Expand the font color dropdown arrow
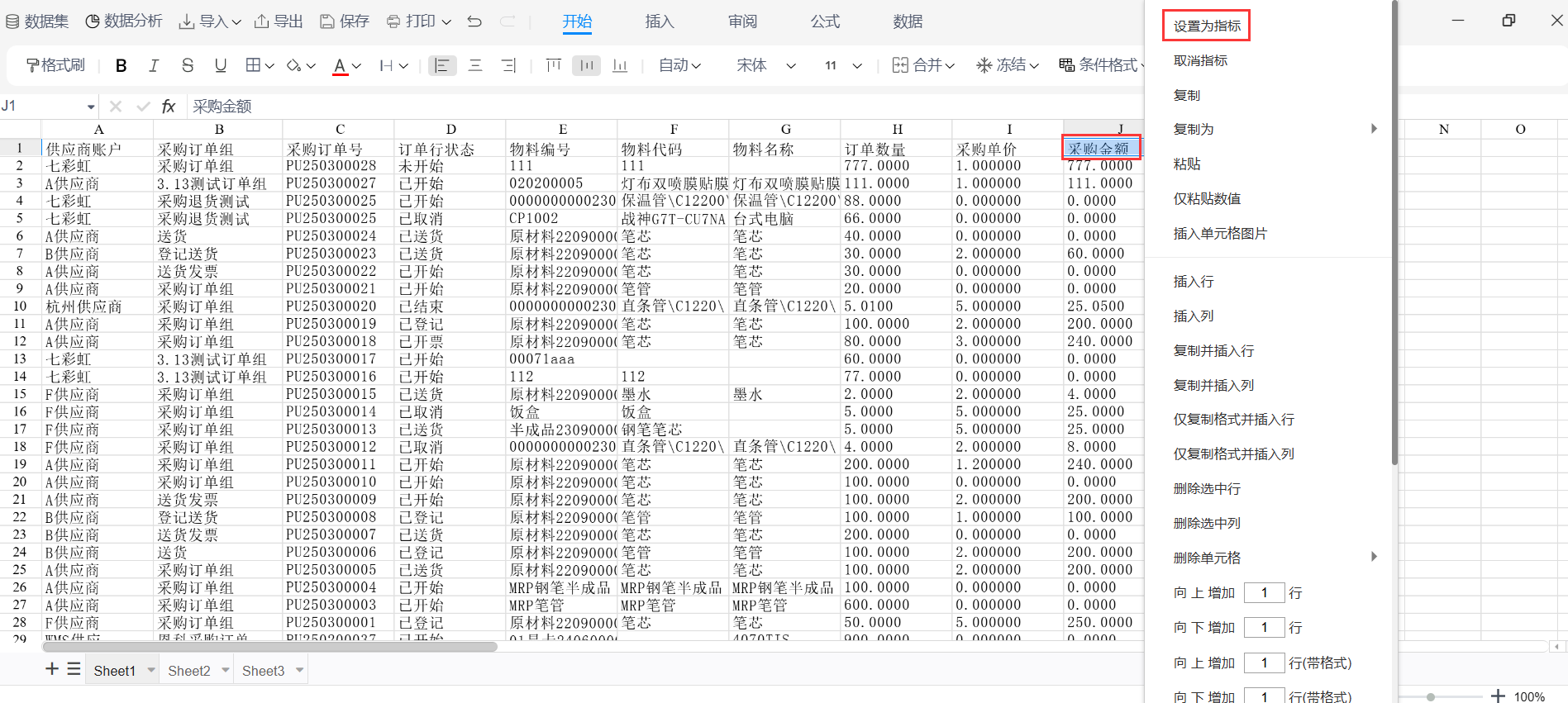The height and width of the screenshot is (703, 1568). 356,66
